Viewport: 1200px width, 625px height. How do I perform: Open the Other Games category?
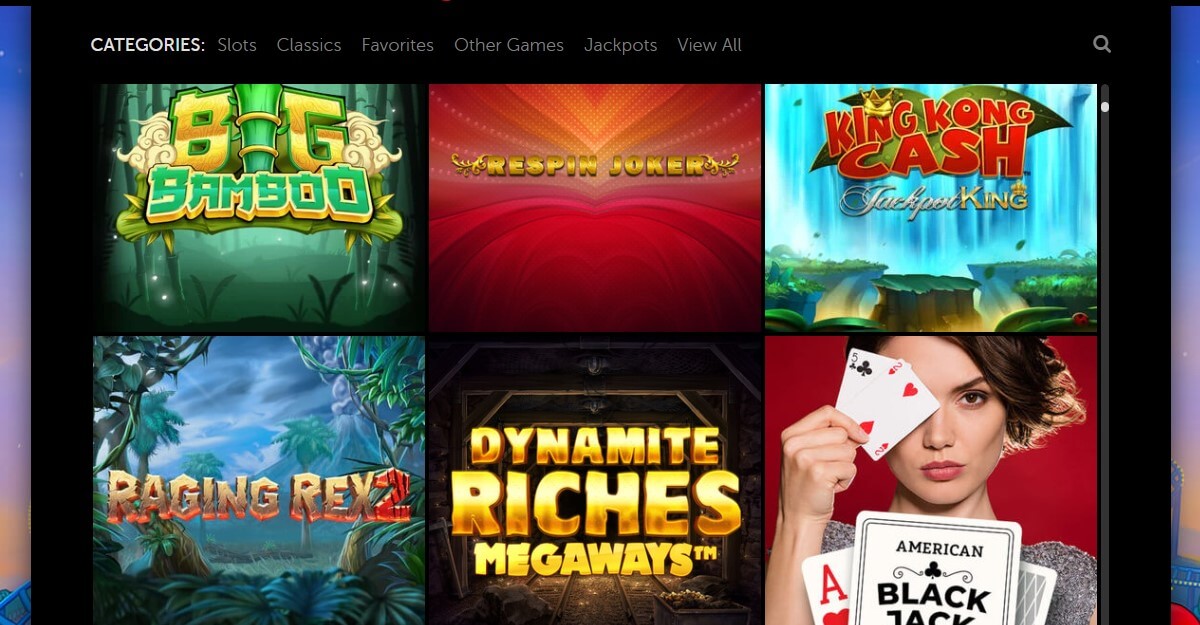click(509, 45)
